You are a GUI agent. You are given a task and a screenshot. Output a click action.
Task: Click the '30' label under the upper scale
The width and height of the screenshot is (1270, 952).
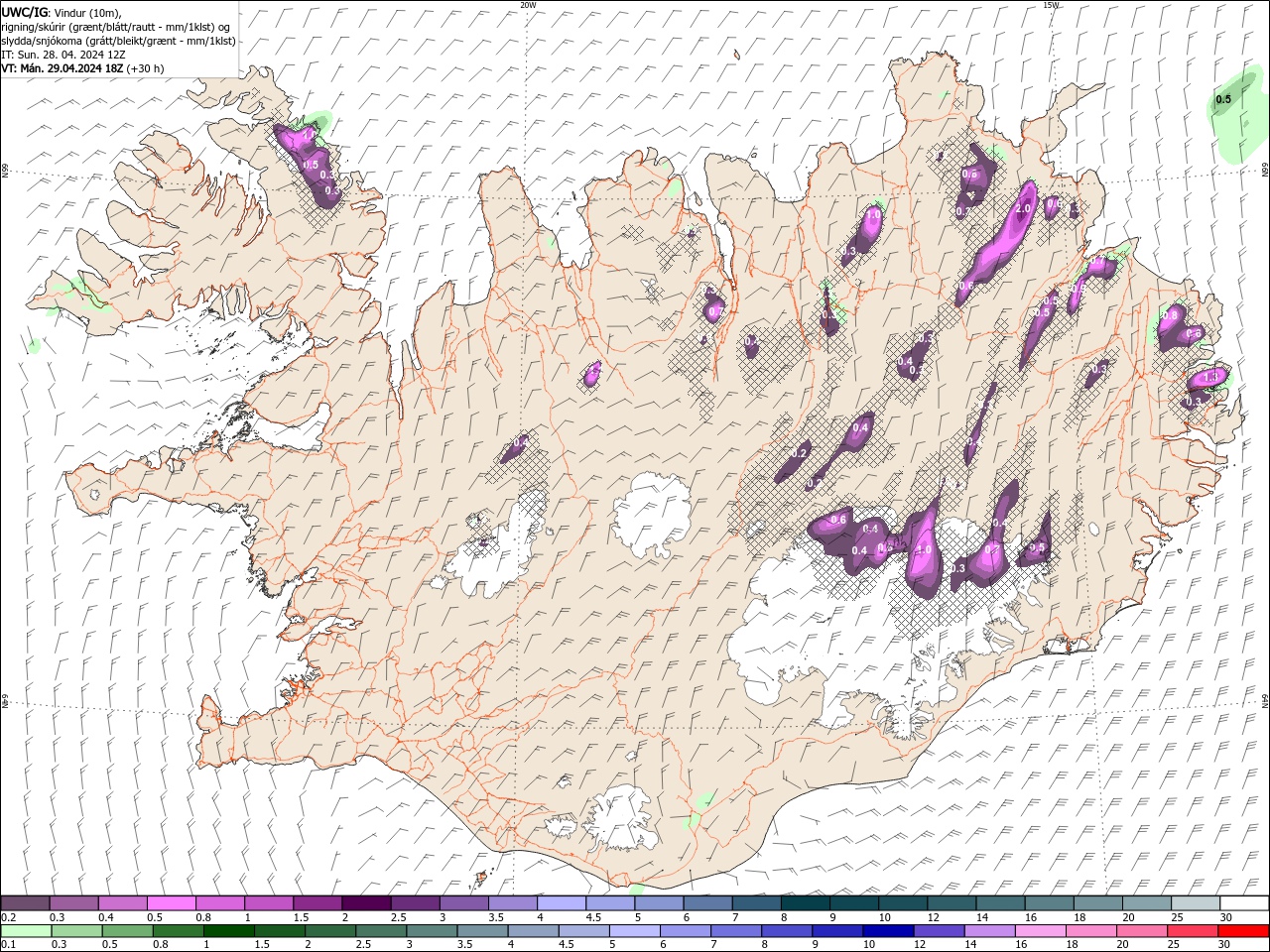[1225, 917]
